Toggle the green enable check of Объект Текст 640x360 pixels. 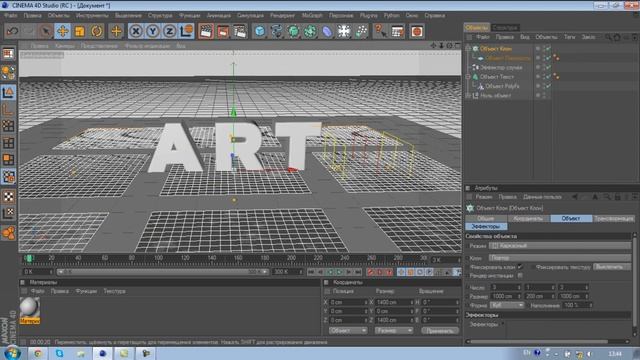pyautogui.click(x=548, y=77)
